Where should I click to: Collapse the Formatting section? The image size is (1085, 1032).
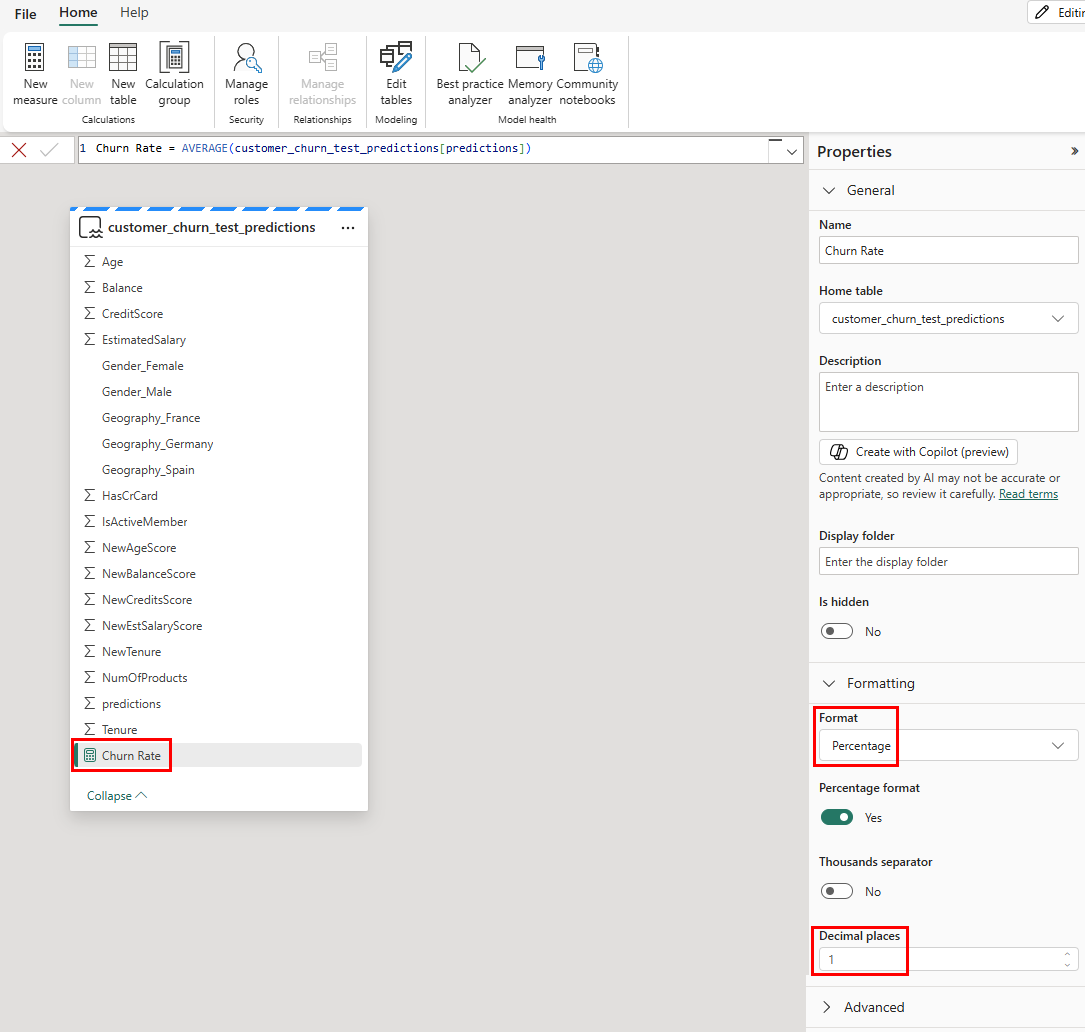coord(829,683)
